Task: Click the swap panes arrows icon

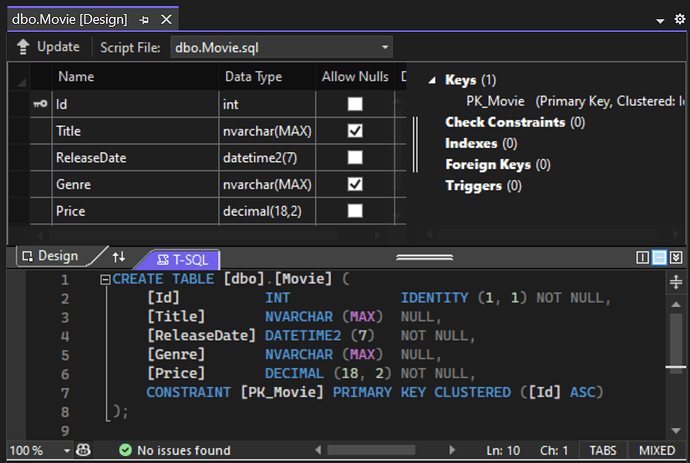Action: click(118, 257)
